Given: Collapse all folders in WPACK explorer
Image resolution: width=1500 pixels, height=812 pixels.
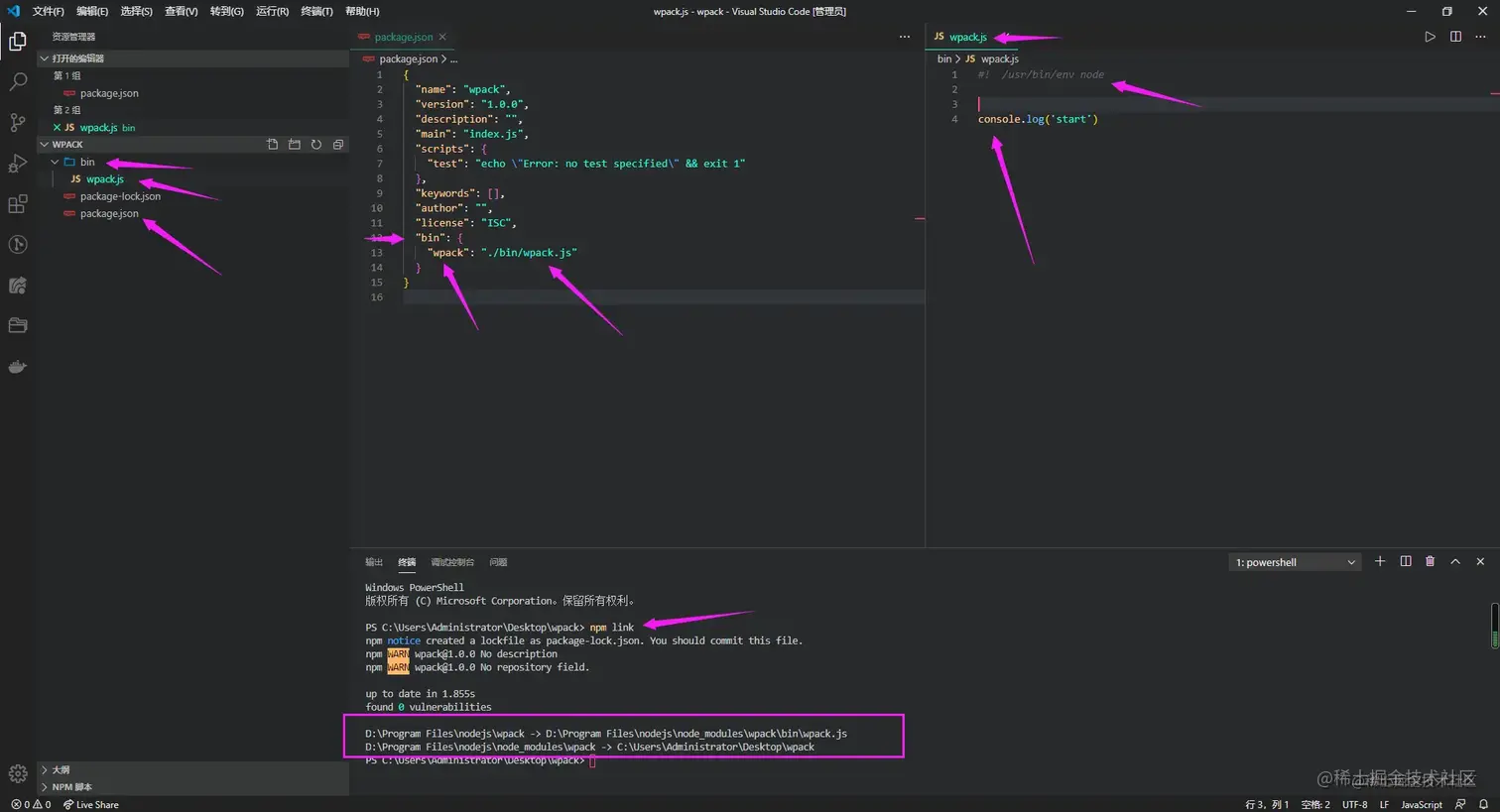Looking at the screenshot, I should pos(338,145).
